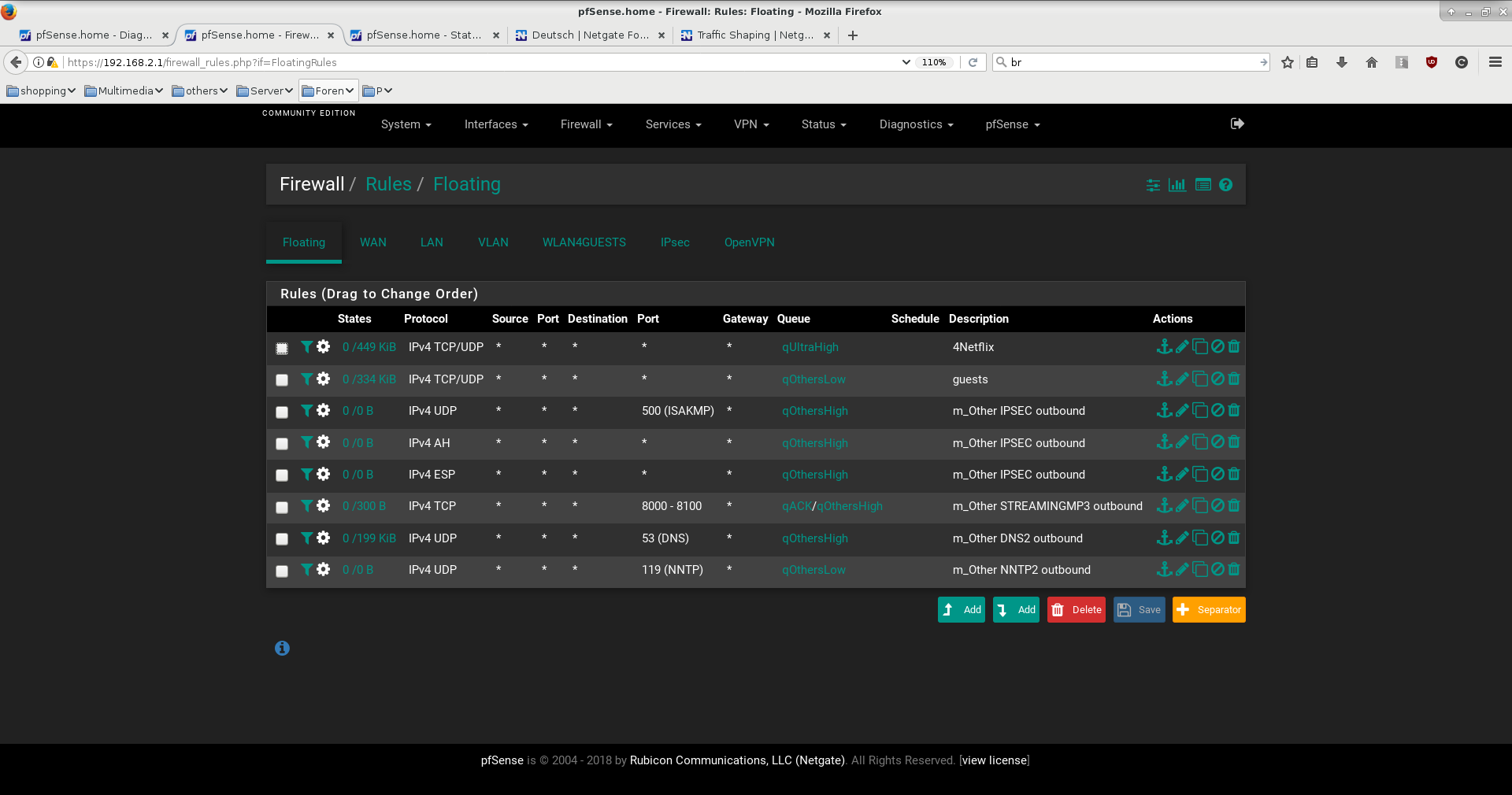The width and height of the screenshot is (1512, 795).
Task: Select the OpenVPN tab
Action: (x=749, y=242)
